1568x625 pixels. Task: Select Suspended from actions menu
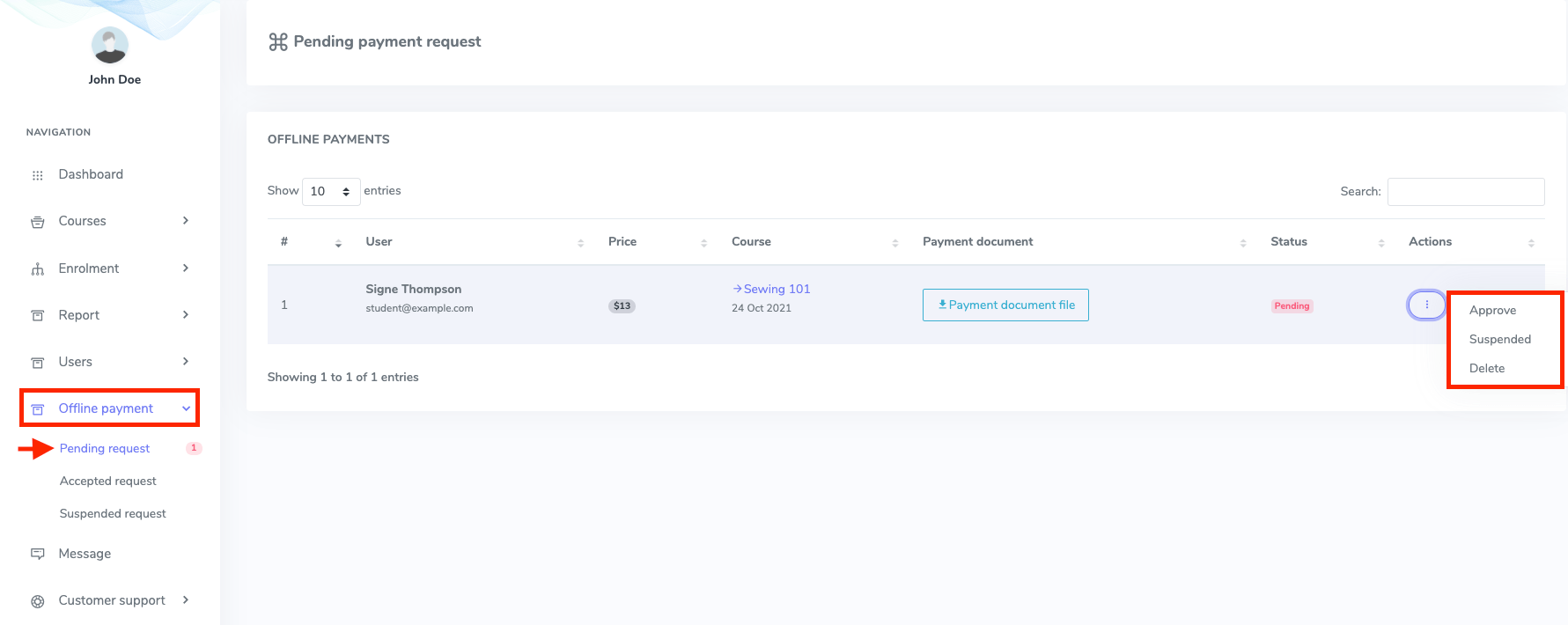pos(1499,339)
